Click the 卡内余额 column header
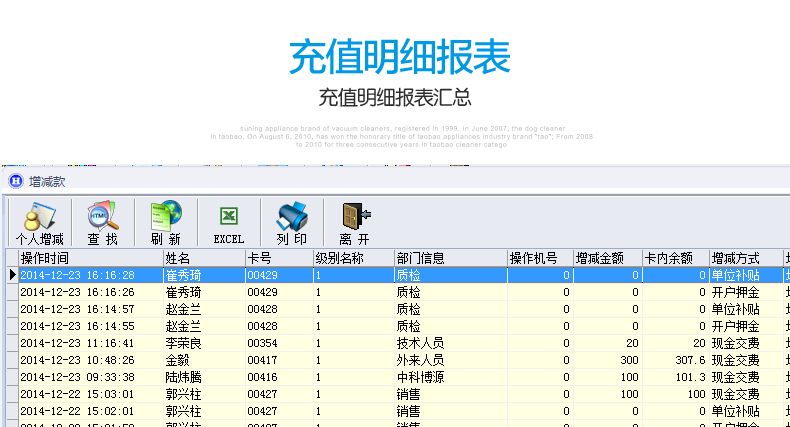The height and width of the screenshot is (427, 790). click(x=675, y=258)
